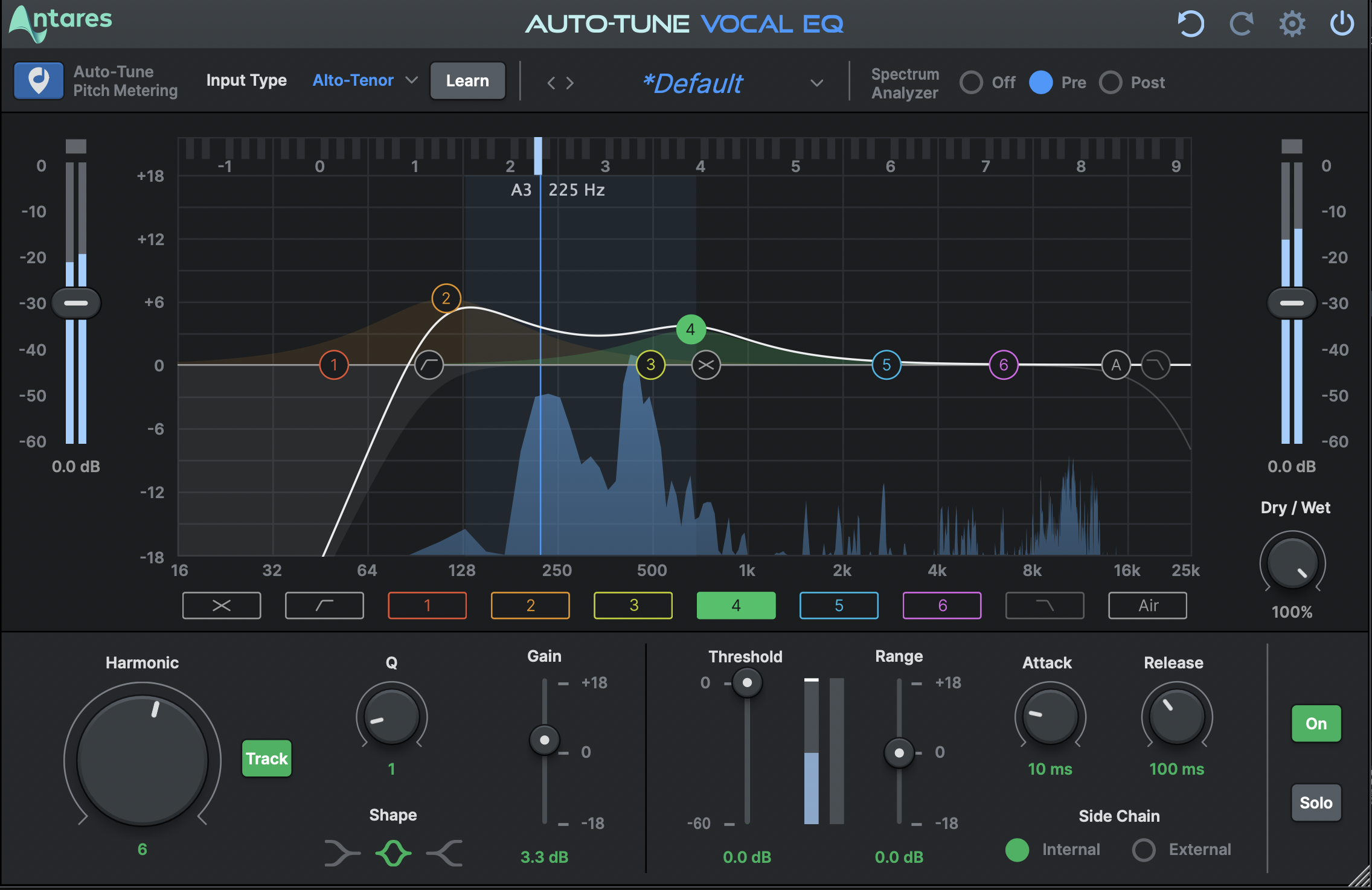Screen dimensions: 1372x890
Task: Select EQ band 1 tab
Action: (427, 606)
